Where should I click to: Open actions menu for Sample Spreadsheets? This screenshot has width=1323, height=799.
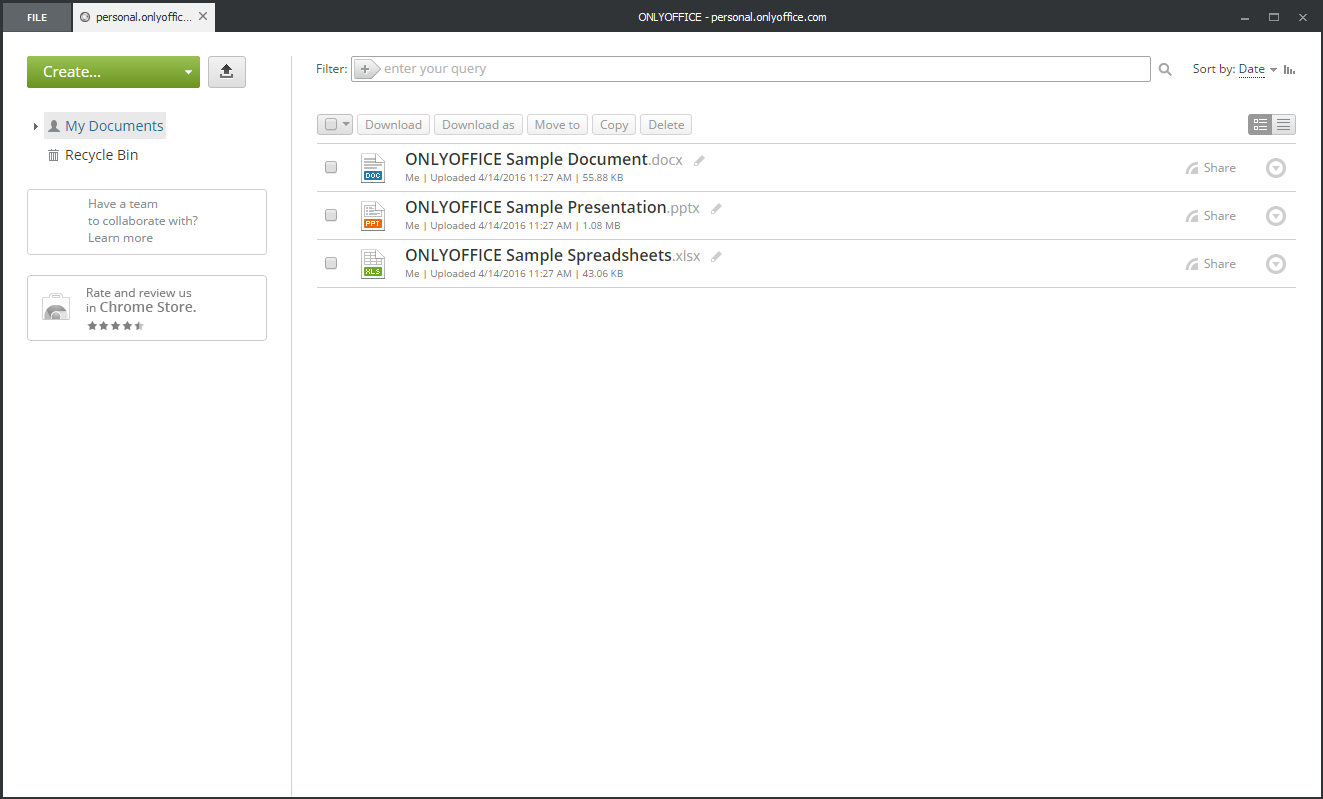click(x=1275, y=264)
